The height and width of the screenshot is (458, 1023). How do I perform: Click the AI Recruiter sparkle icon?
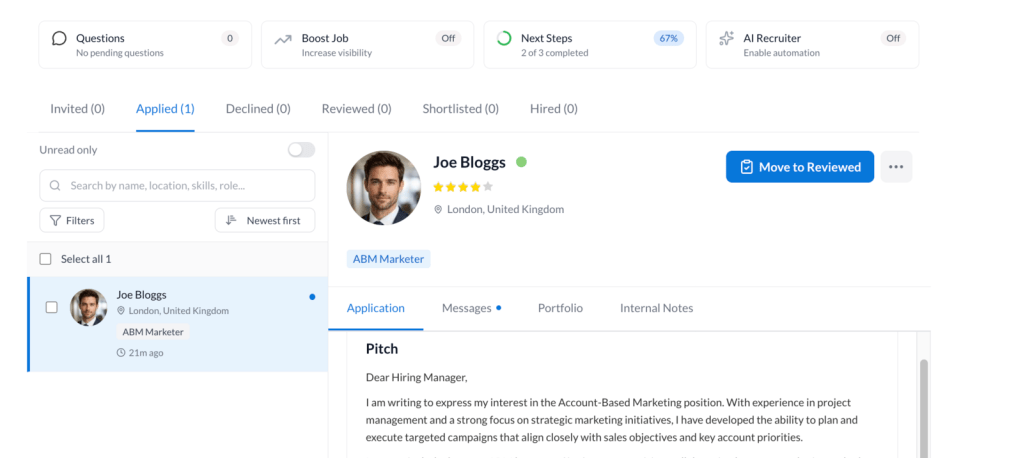(x=726, y=39)
